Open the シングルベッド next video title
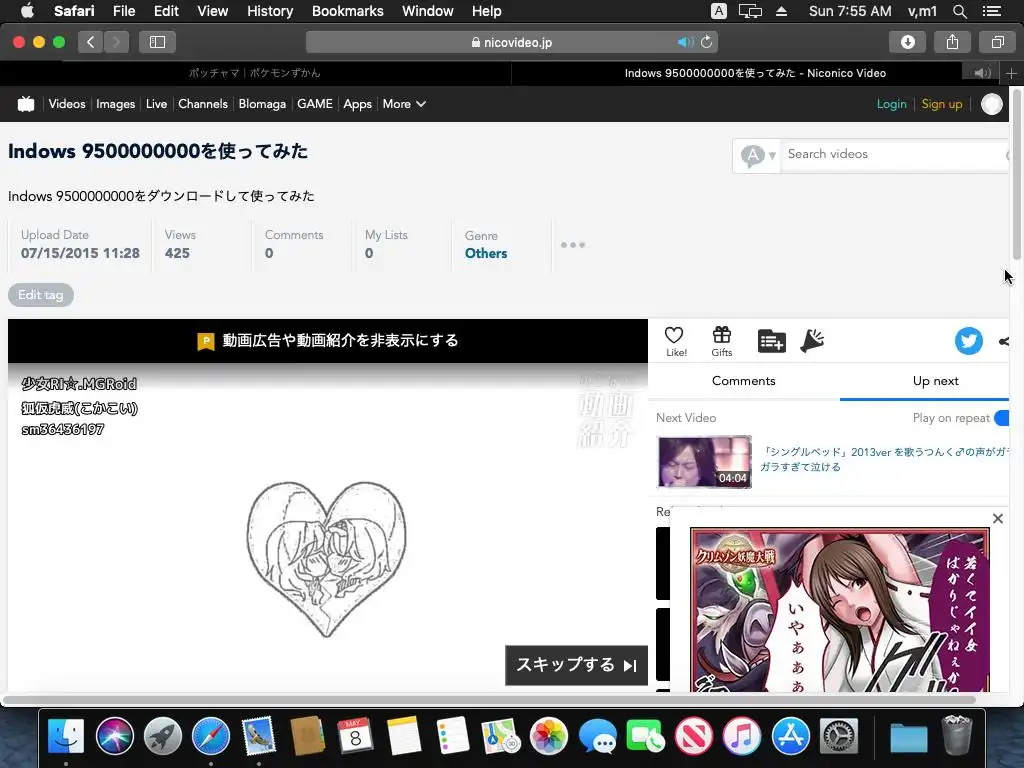Viewport: 1024px width, 768px height. (x=884, y=459)
